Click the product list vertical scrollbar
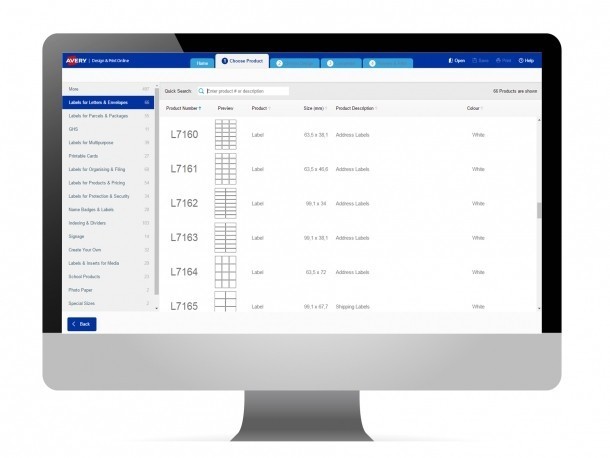Screen dimensions: 610x458 click(538, 210)
